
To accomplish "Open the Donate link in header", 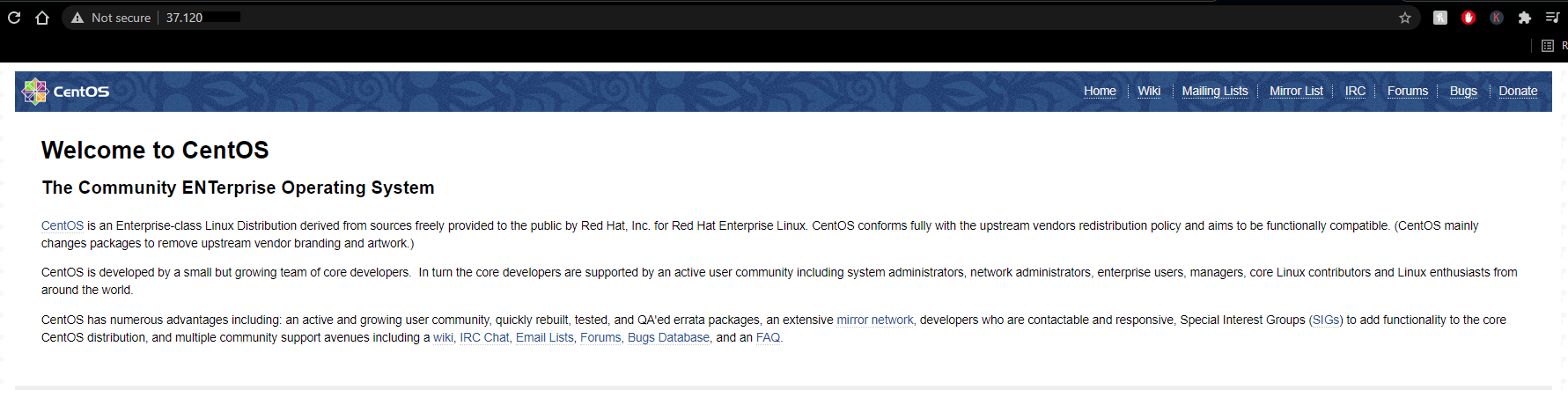I will pyautogui.click(x=1518, y=91).
